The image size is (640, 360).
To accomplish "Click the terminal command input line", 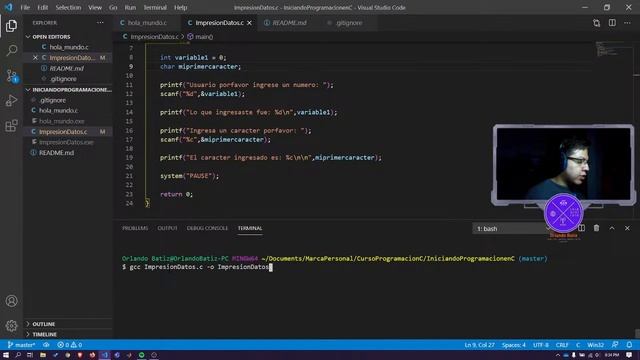I will click(197, 267).
